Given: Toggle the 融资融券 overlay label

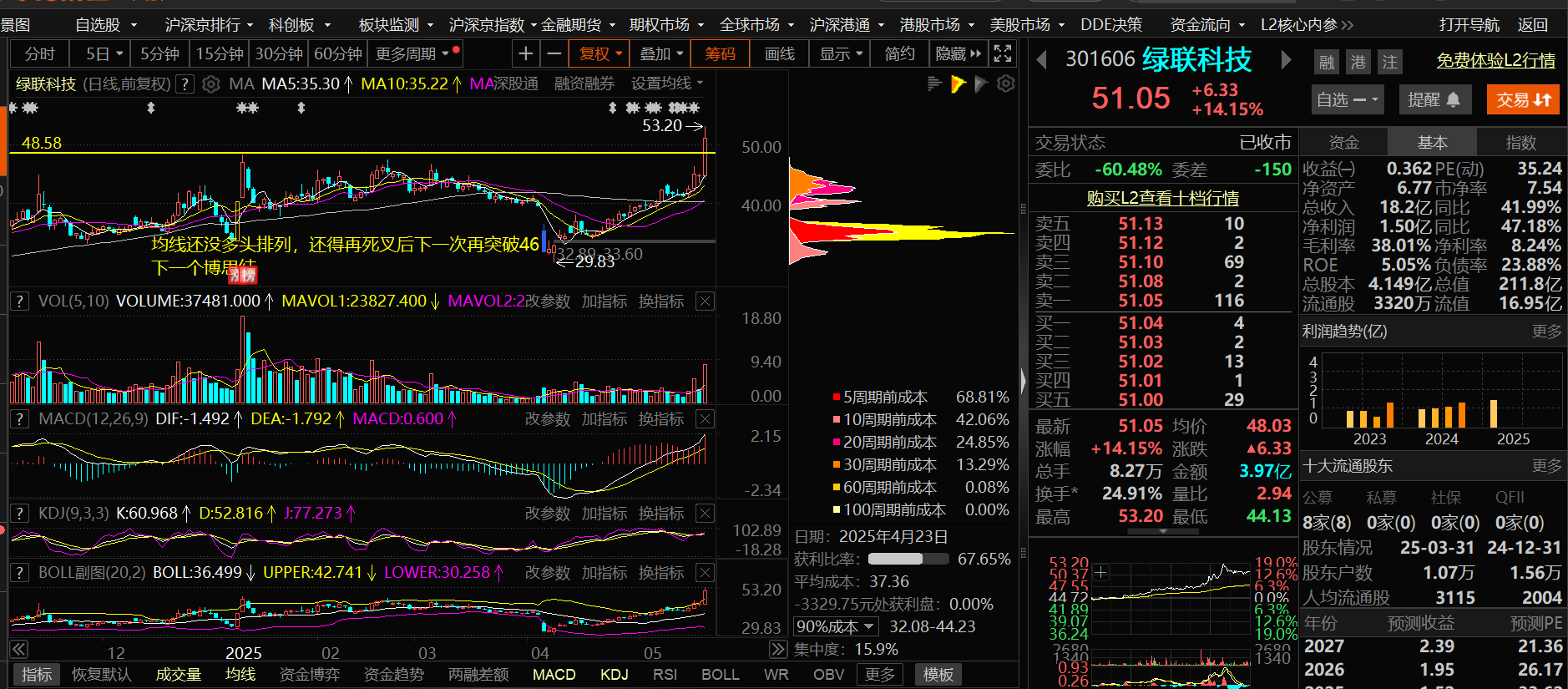Looking at the screenshot, I should pos(584,84).
